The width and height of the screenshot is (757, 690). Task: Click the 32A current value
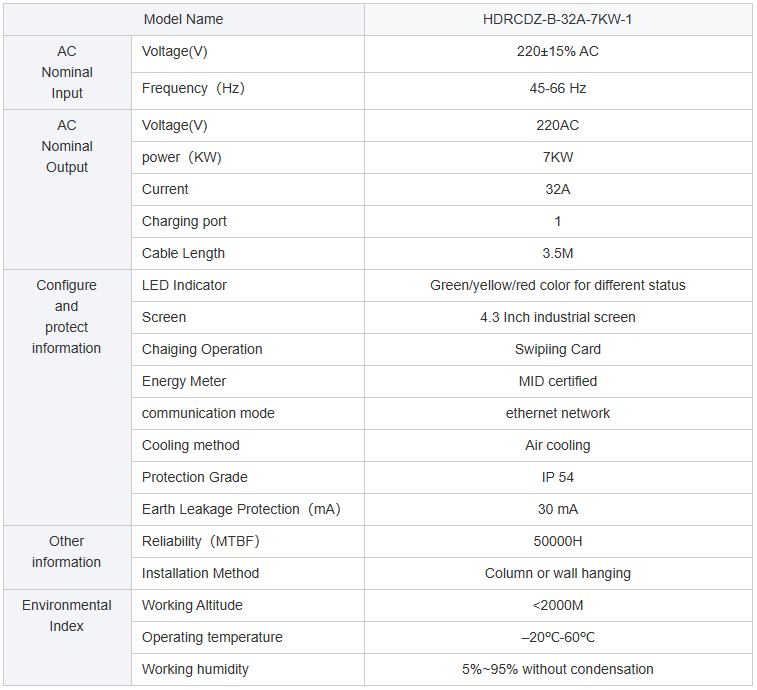(x=557, y=189)
